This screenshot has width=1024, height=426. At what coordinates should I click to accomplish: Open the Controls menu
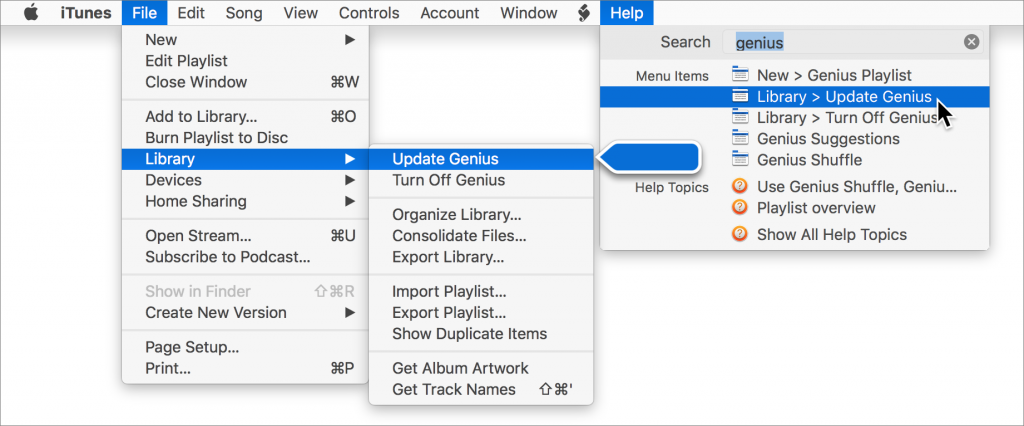[369, 13]
